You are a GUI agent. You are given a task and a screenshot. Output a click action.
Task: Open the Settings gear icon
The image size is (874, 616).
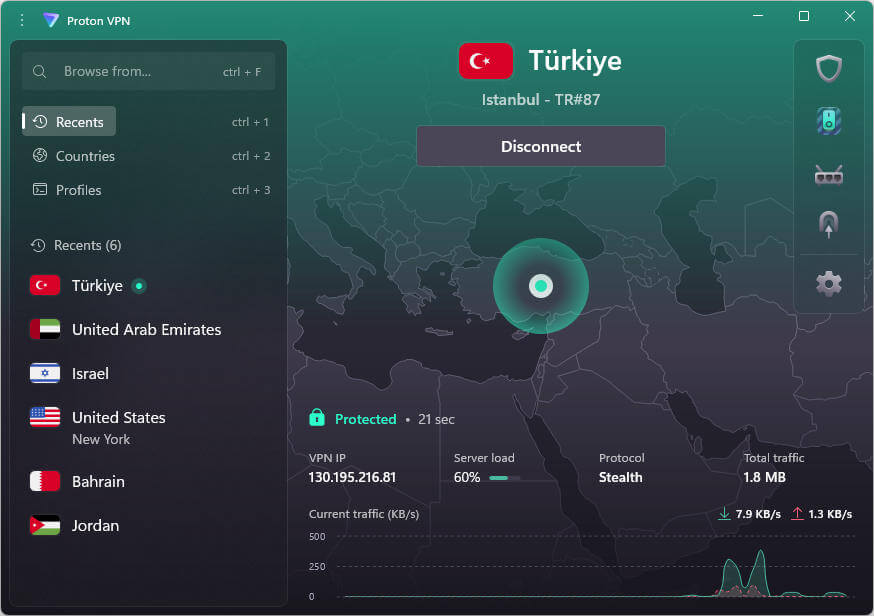click(828, 284)
